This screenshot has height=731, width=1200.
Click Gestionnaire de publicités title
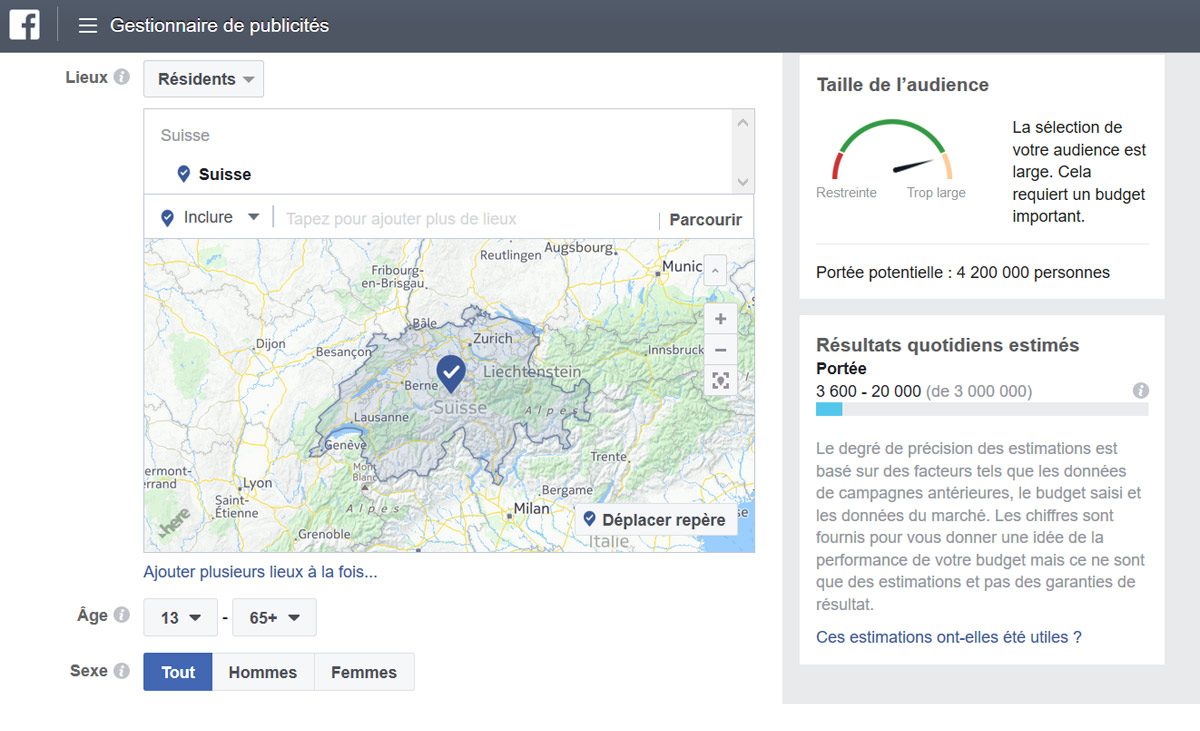219,26
